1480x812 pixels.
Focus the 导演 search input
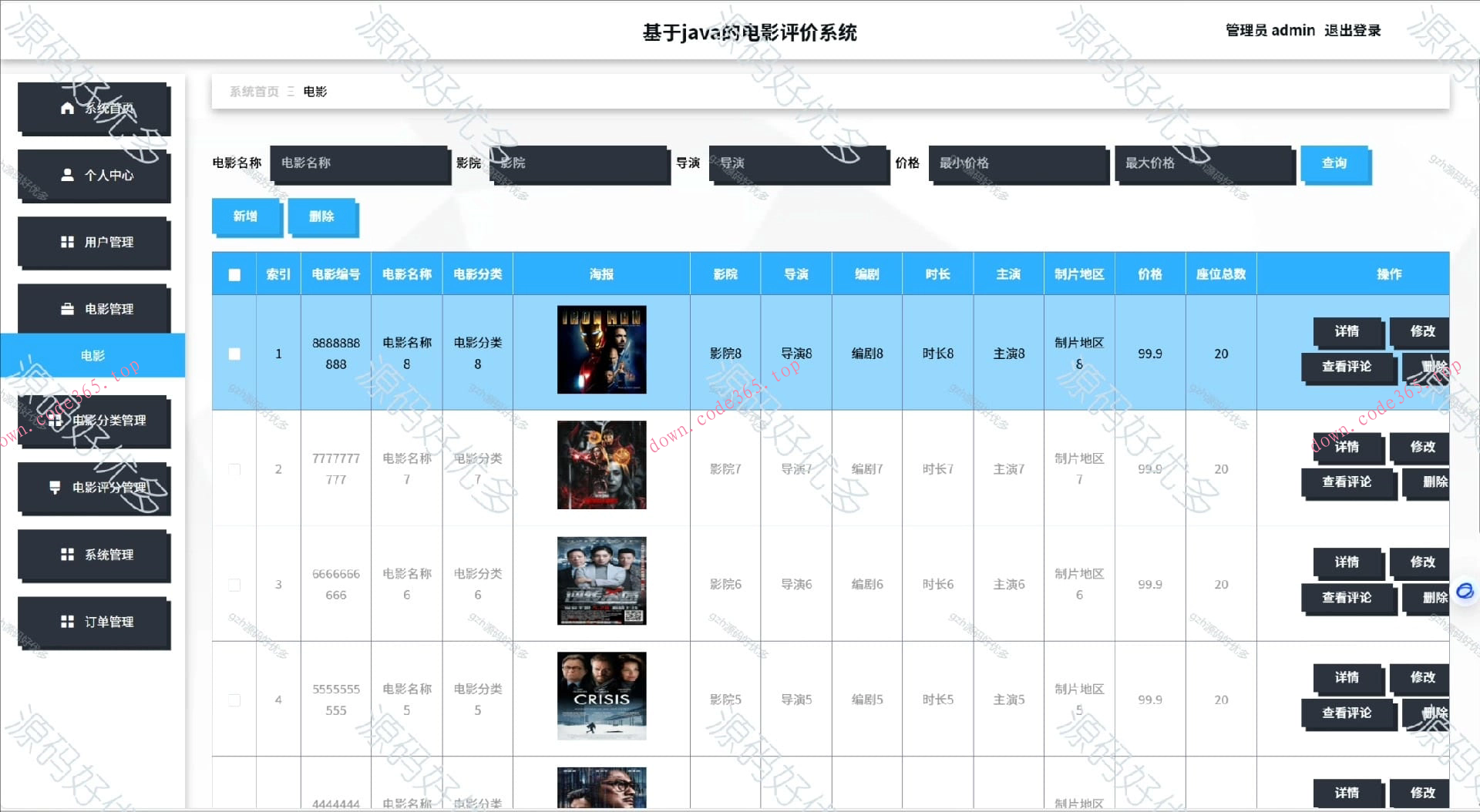(x=799, y=163)
